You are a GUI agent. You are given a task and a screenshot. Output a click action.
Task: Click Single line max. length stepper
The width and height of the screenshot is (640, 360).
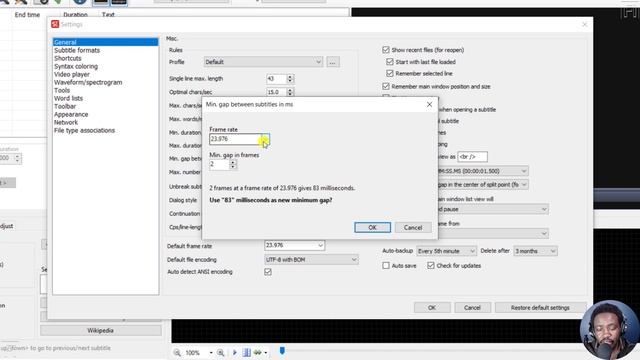(x=290, y=79)
